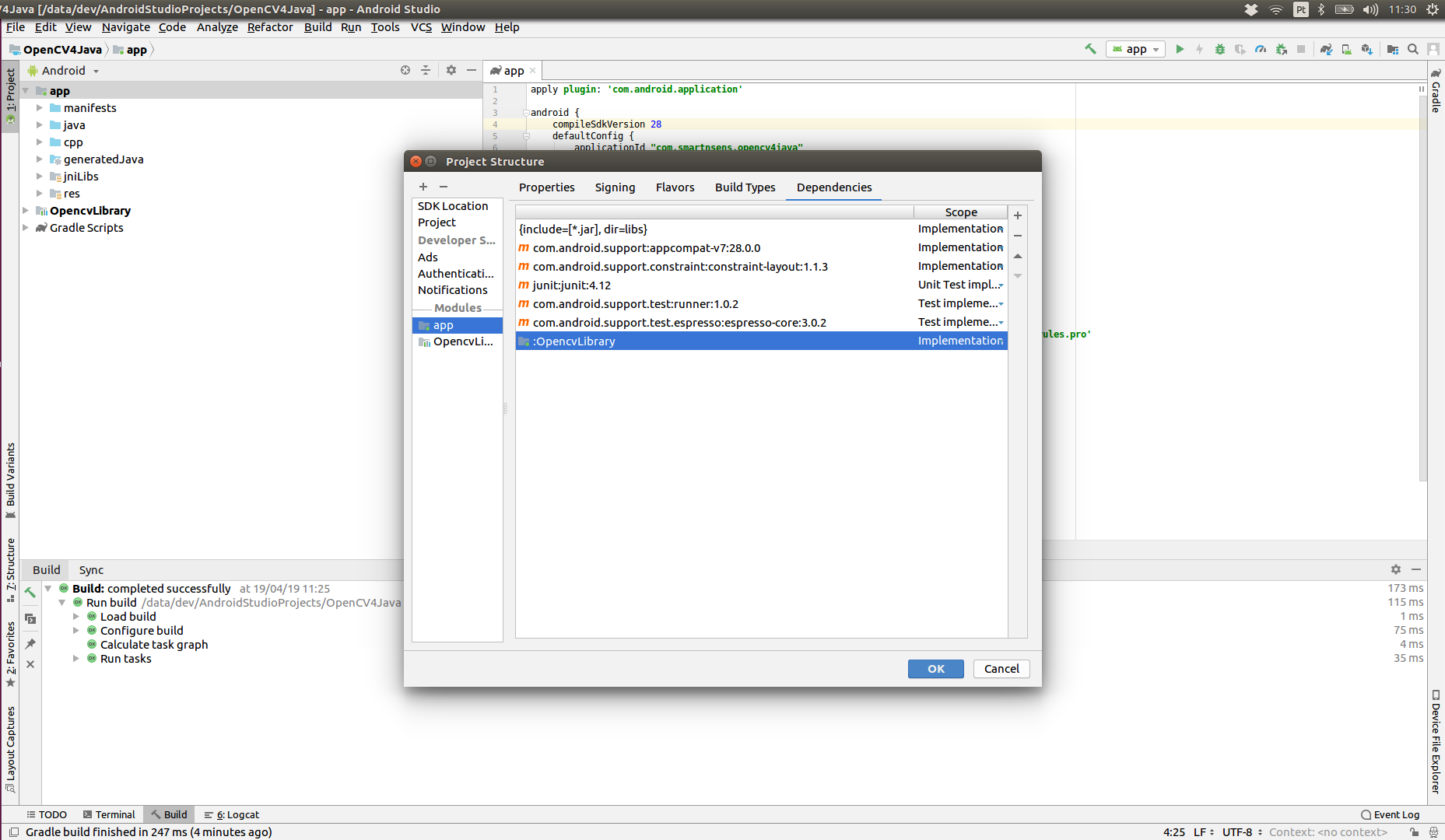Add a new module with plus icon
The width and height of the screenshot is (1445, 840).
[423, 187]
